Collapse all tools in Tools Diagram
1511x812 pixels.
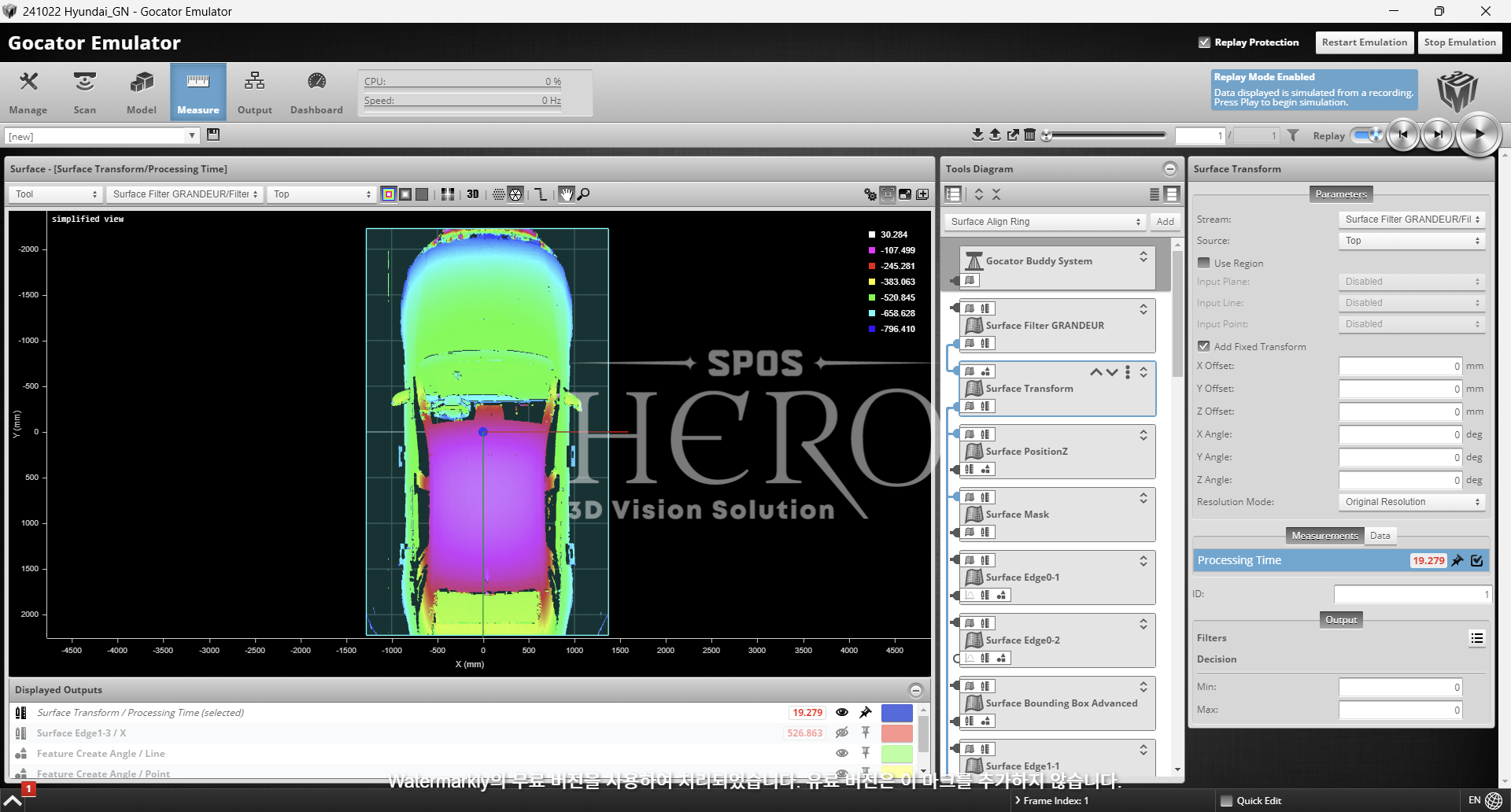coord(996,194)
